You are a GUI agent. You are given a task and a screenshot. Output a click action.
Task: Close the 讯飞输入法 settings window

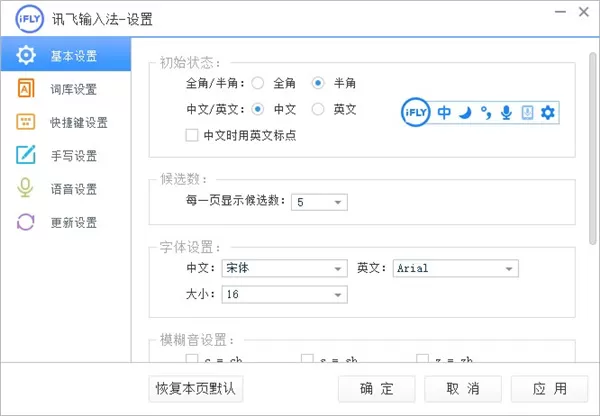pyautogui.click(x=584, y=12)
